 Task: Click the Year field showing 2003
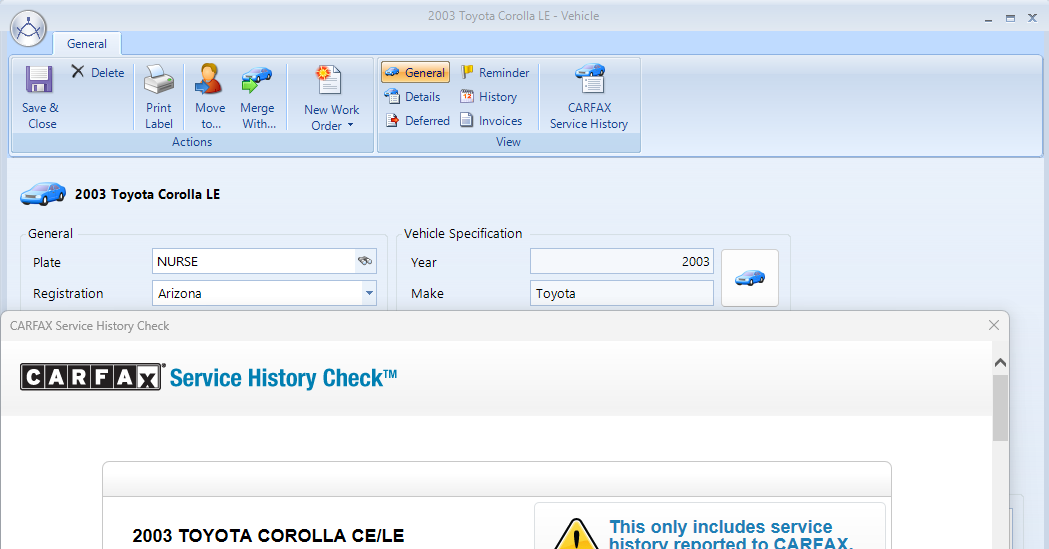coord(622,261)
